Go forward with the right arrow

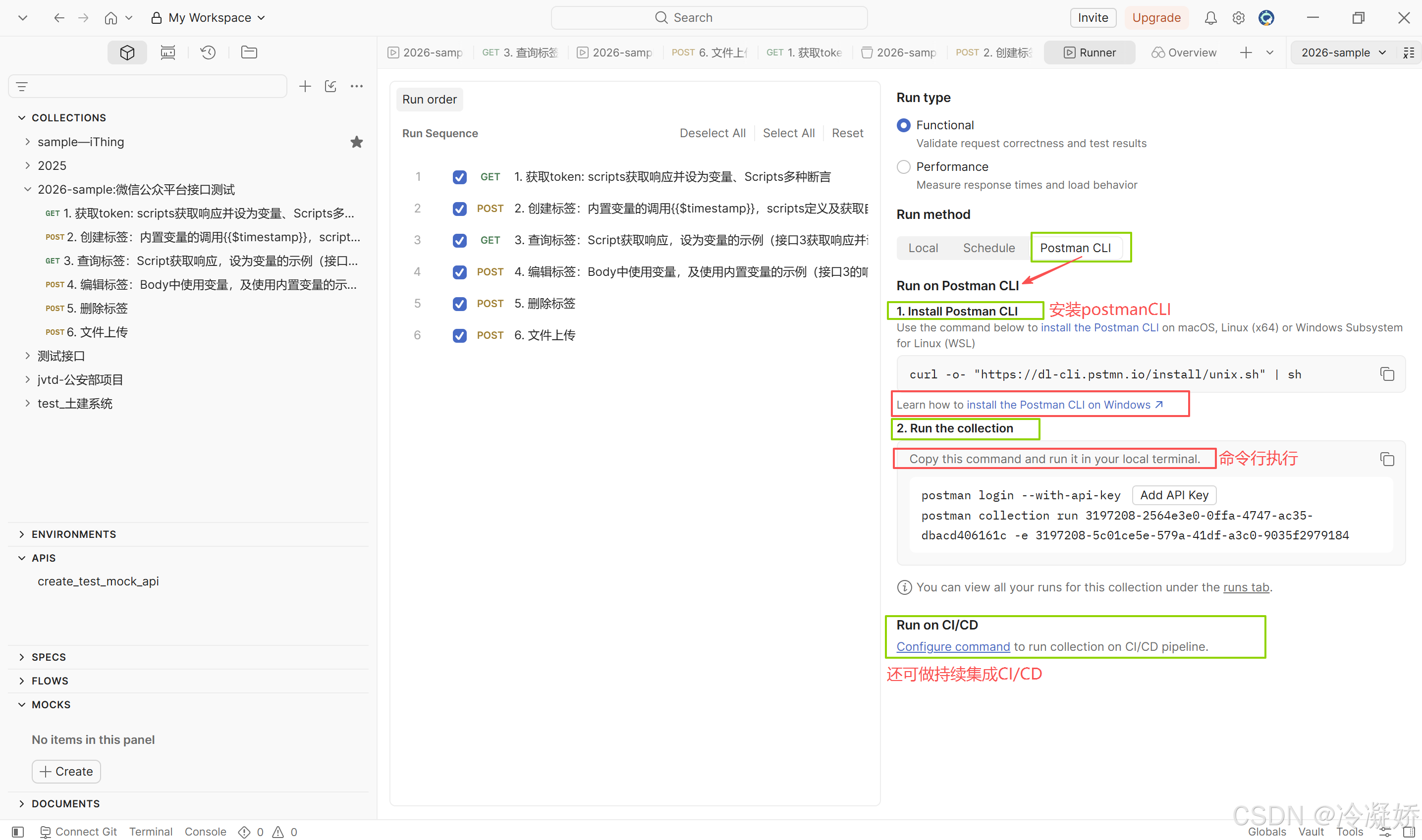point(83,18)
